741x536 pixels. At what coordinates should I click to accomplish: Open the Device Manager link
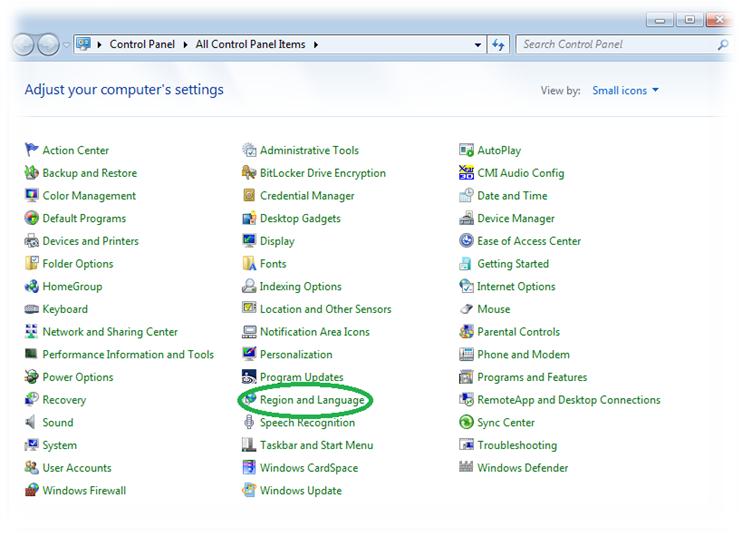tap(516, 218)
